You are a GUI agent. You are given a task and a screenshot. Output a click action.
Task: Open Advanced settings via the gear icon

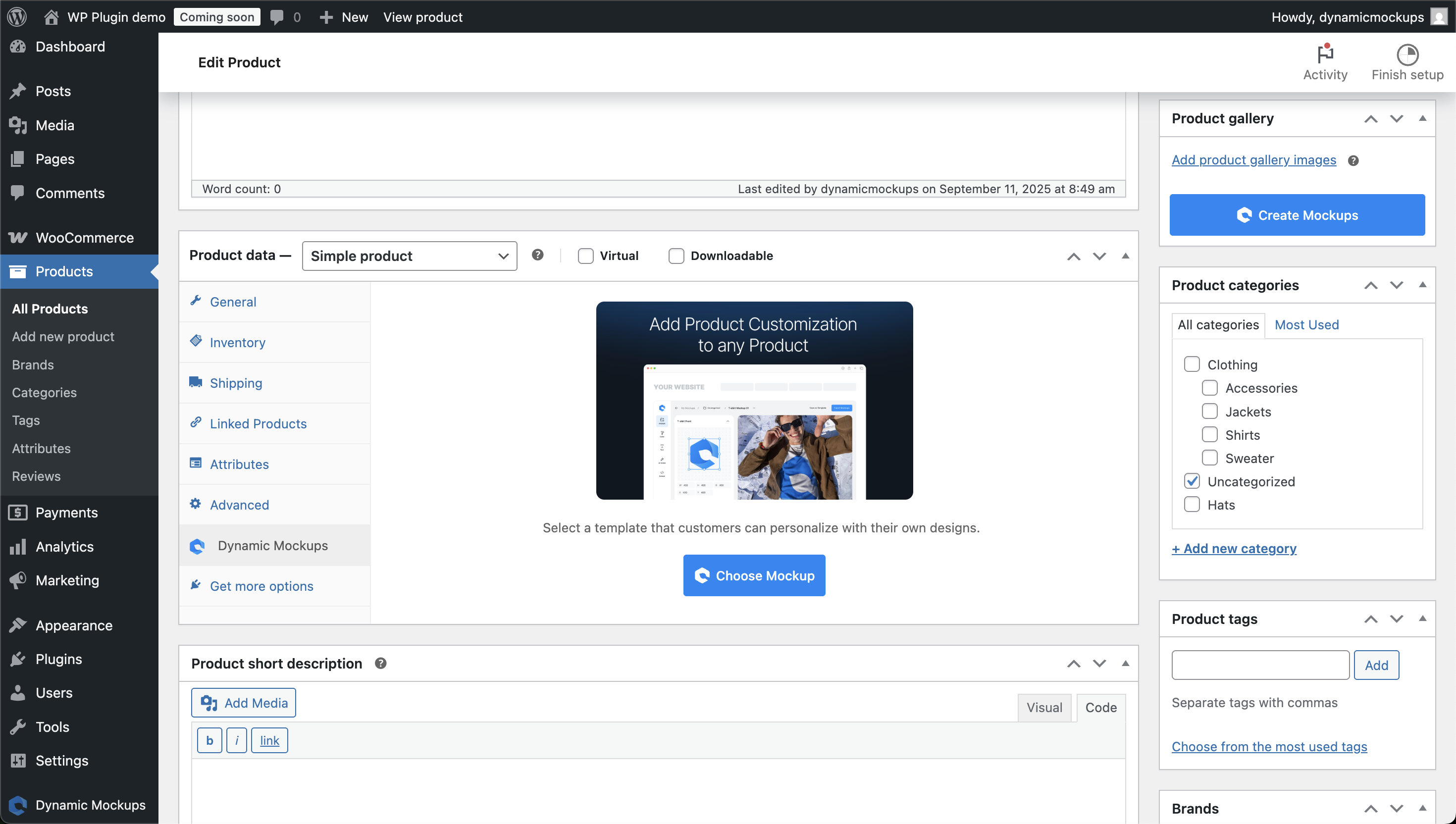click(x=196, y=504)
